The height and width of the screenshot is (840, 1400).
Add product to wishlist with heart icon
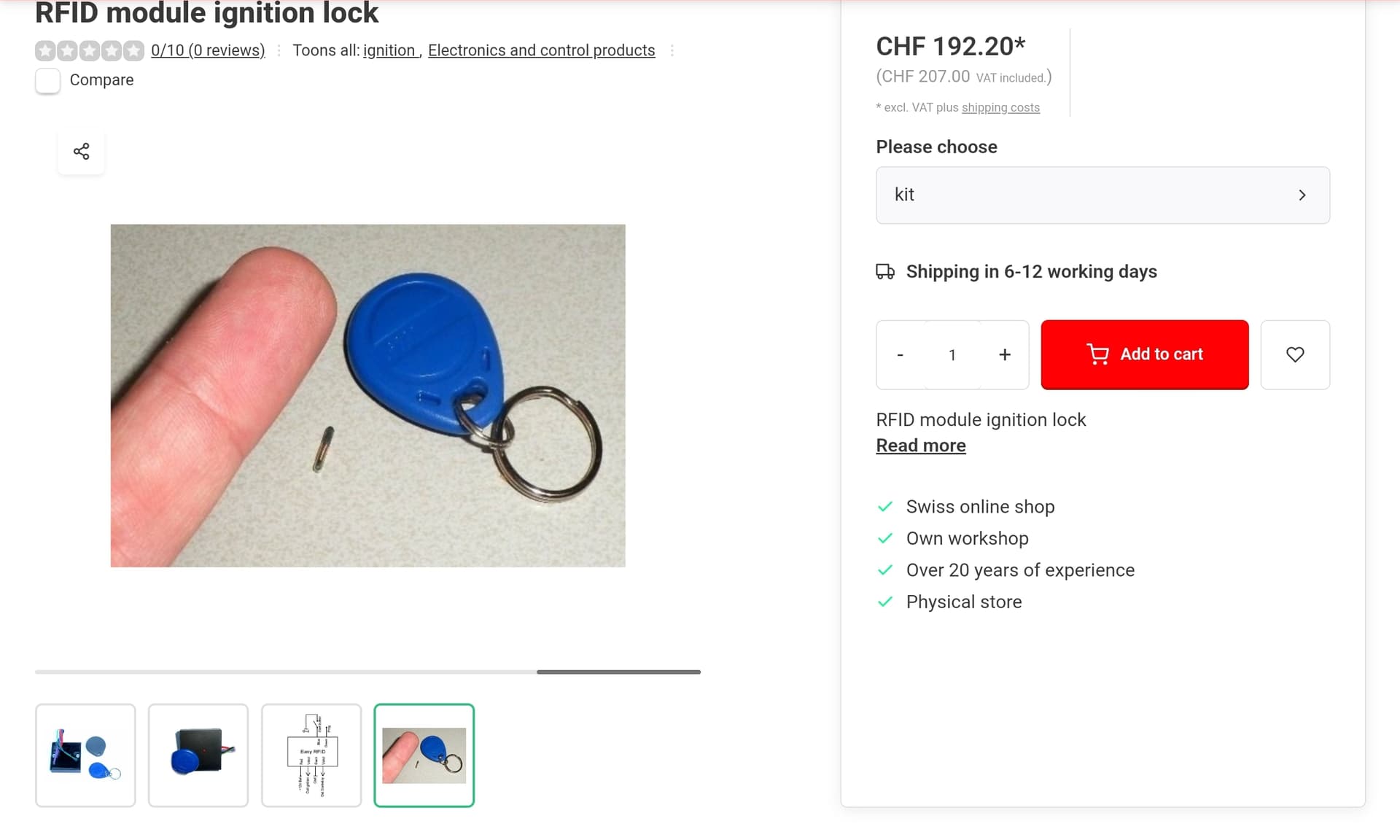click(x=1295, y=354)
